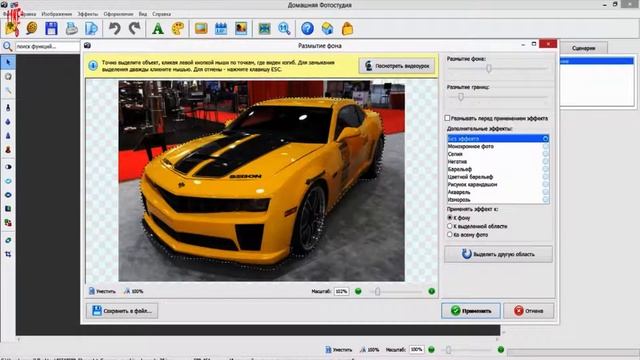
Task: Select the 'Барельеф' effect
Action: (498, 169)
